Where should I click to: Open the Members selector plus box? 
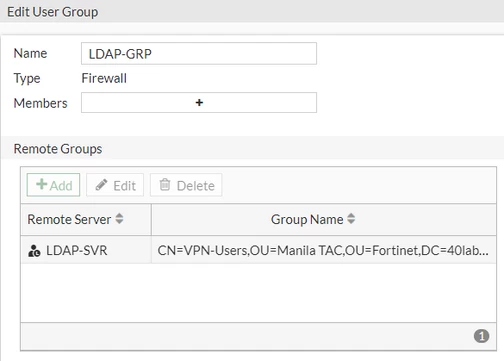click(x=199, y=103)
